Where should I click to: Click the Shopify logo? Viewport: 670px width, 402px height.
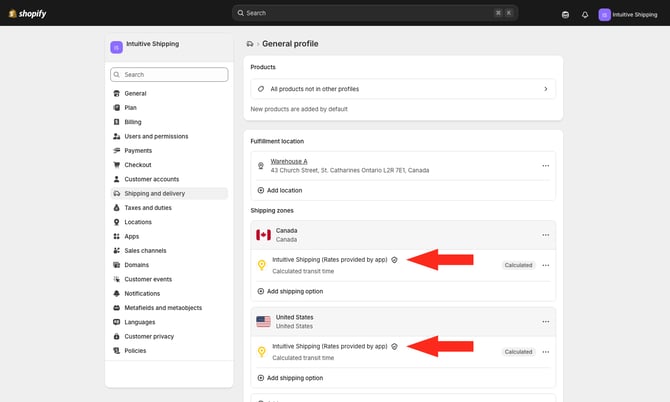click(28, 14)
